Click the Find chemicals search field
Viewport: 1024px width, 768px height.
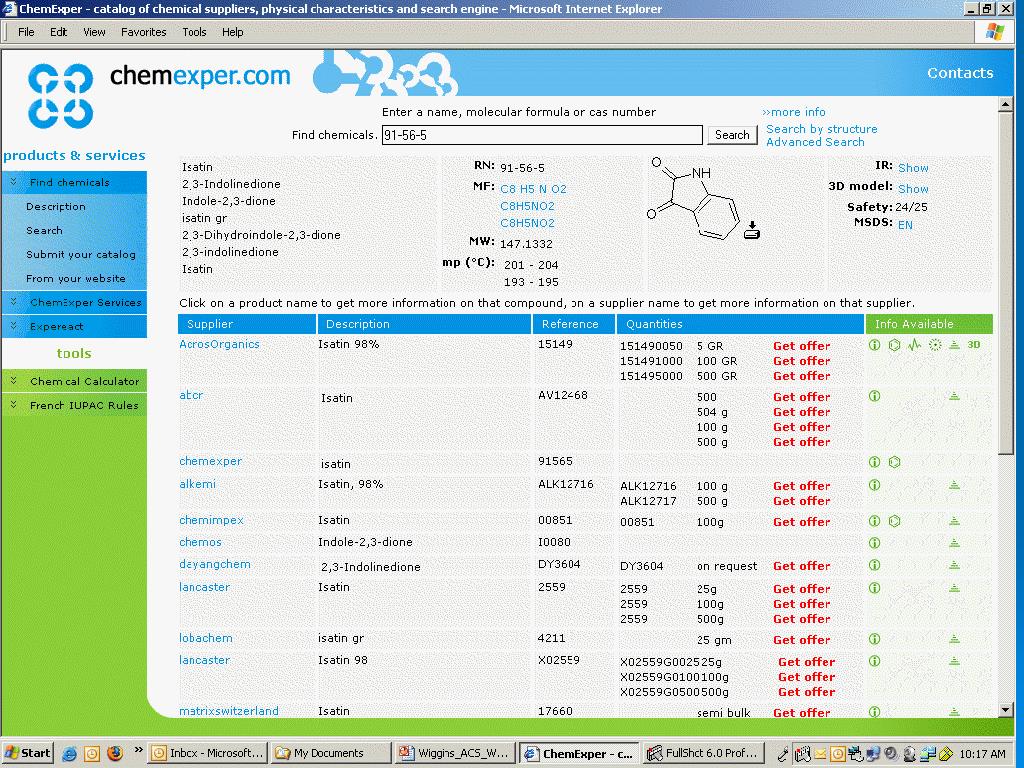pyautogui.click(x=542, y=135)
